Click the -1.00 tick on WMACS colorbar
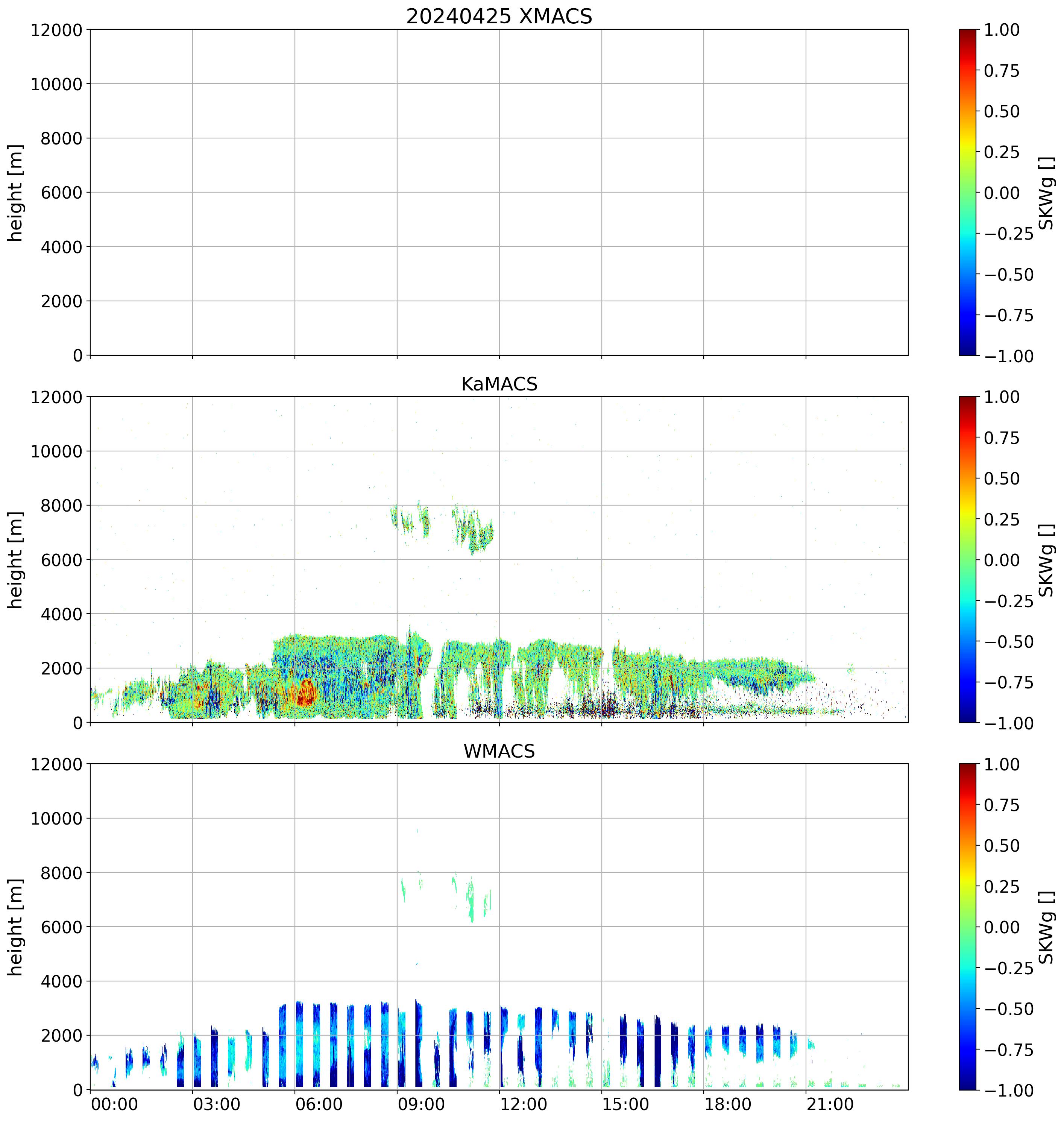The width and height of the screenshot is (1064, 1121). pyautogui.click(x=1008, y=1091)
